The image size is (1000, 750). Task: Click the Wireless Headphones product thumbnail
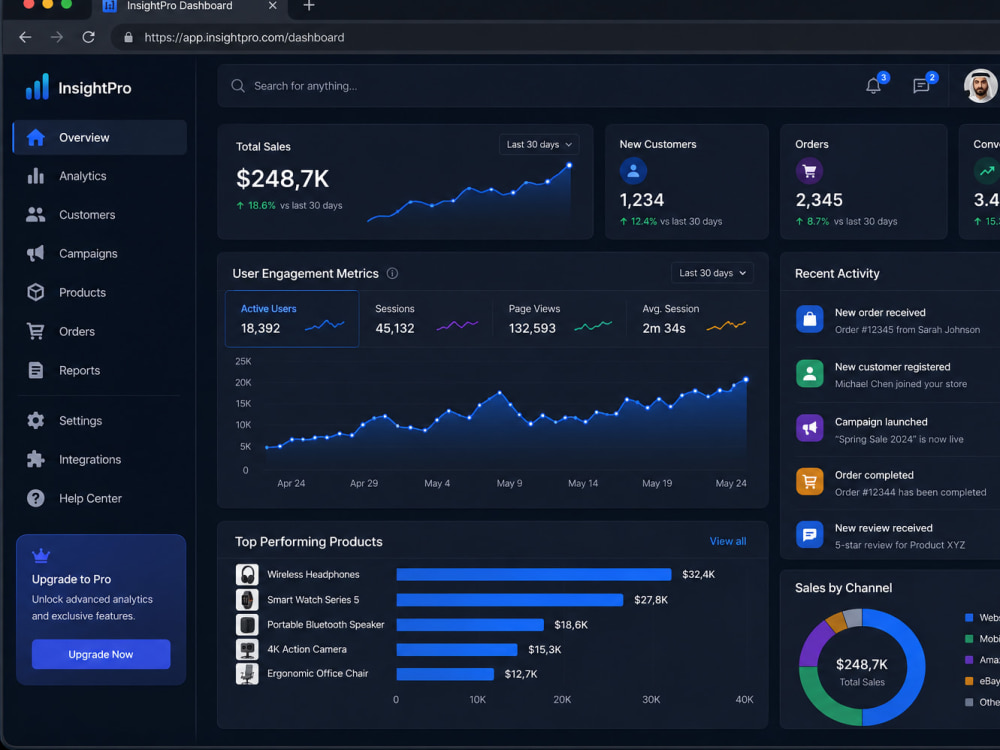point(247,575)
